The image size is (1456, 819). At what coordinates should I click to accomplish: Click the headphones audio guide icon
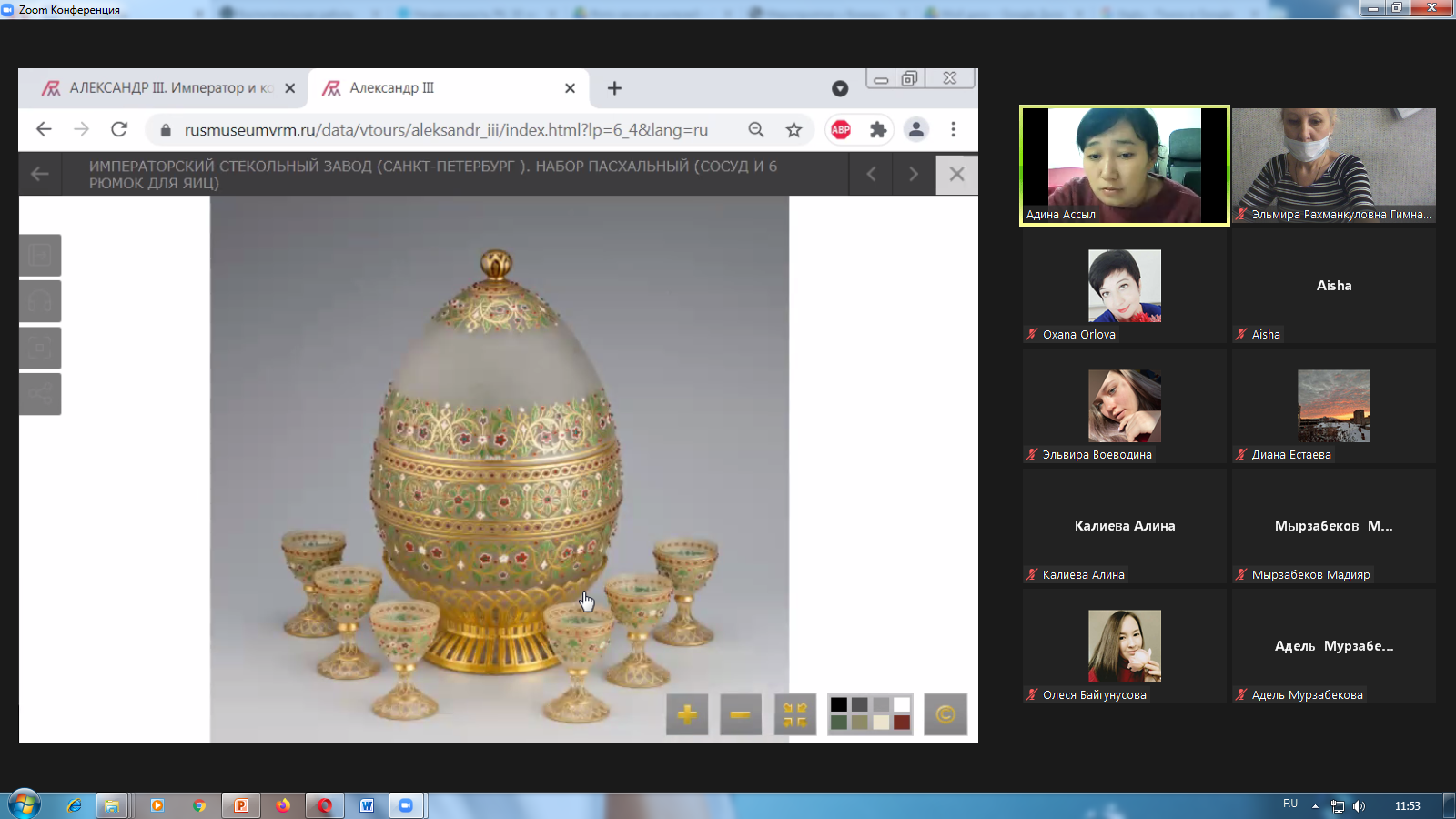click(40, 301)
